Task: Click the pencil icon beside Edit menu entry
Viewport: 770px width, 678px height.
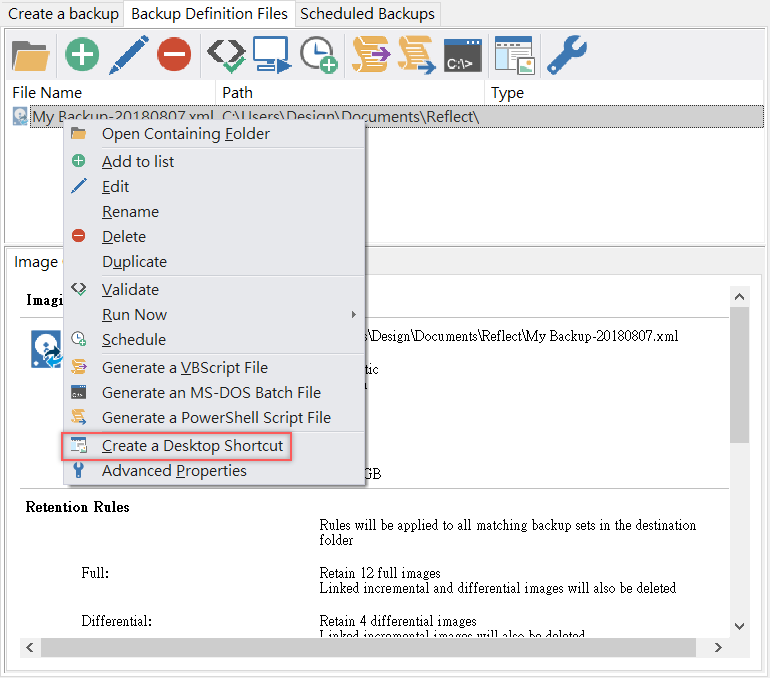Action: pos(79,186)
